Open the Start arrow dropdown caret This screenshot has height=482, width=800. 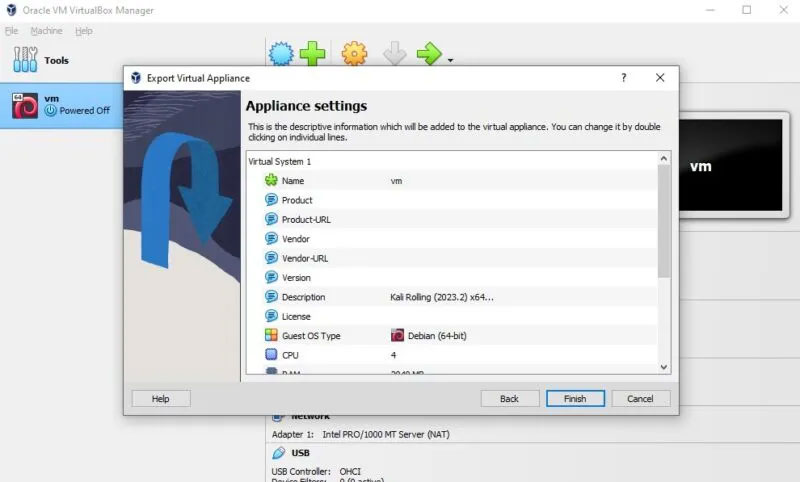451,60
